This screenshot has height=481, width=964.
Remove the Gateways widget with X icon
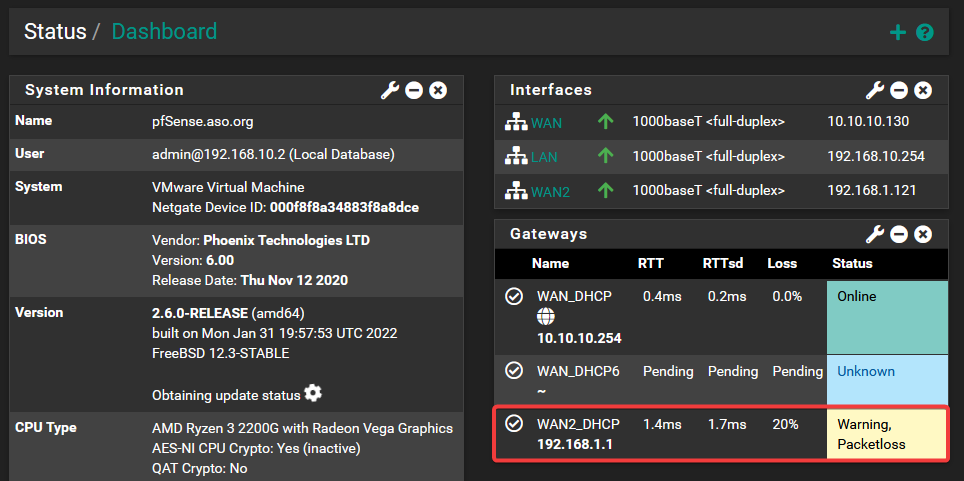point(923,234)
